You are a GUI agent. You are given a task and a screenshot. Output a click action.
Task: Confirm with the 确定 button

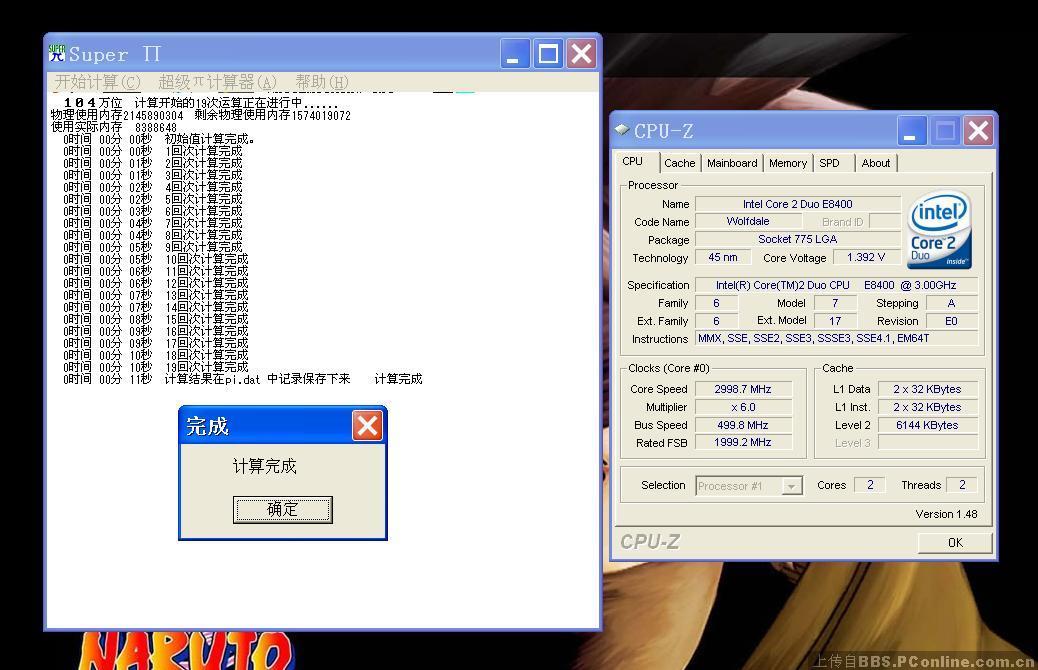pos(282,509)
